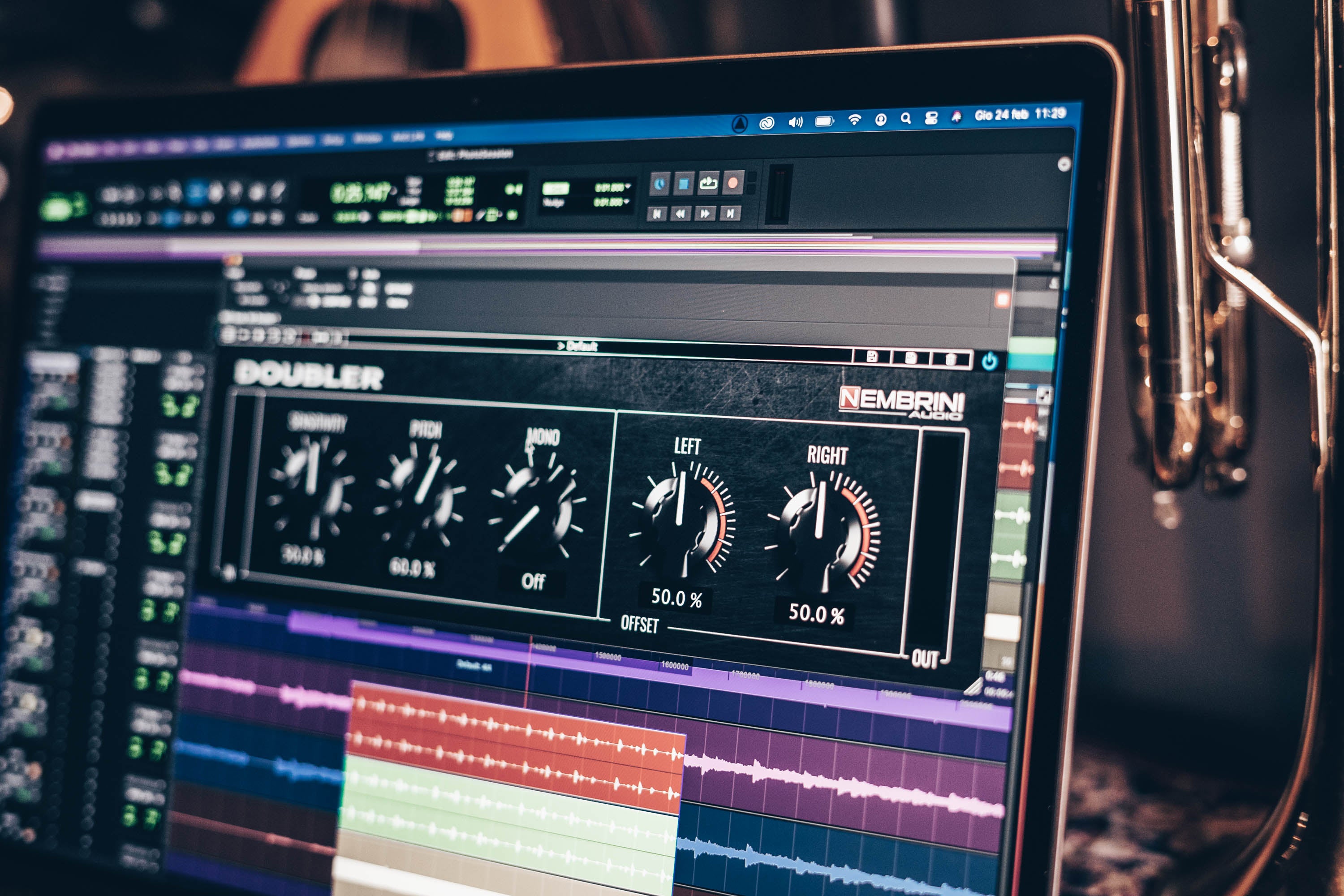Click the blue Stop button in transport

tap(684, 183)
